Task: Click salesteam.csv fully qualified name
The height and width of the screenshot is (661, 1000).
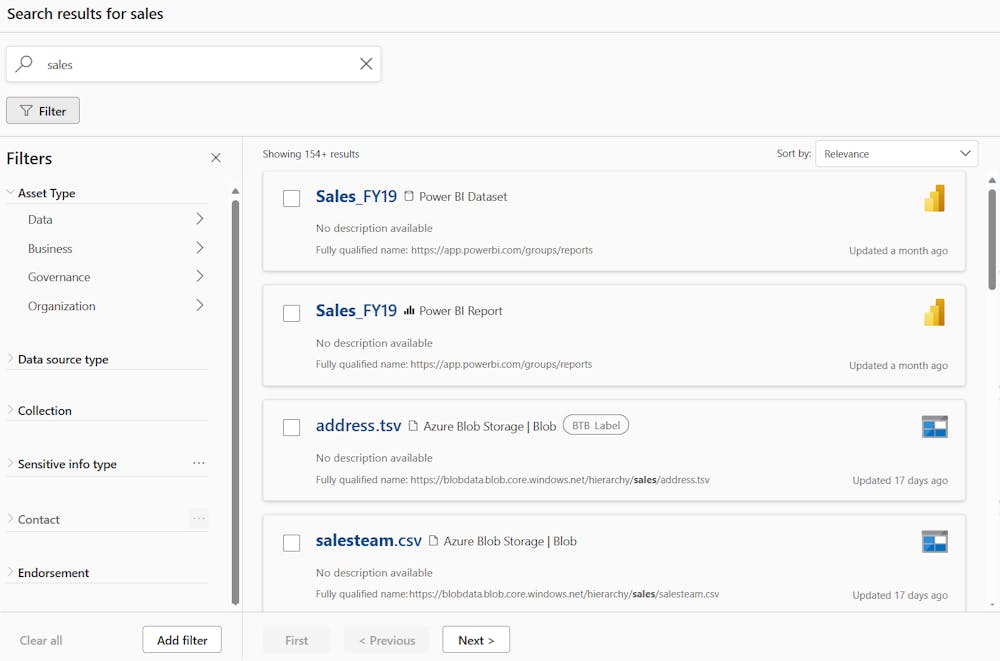Action: (517, 594)
